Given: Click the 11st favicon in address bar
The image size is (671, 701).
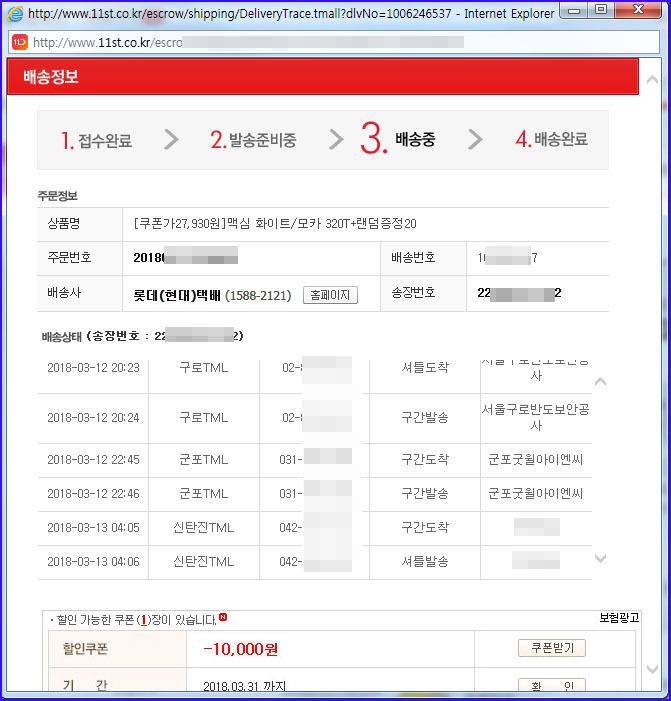Looking at the screenshot, I should (x=19, y=42).
